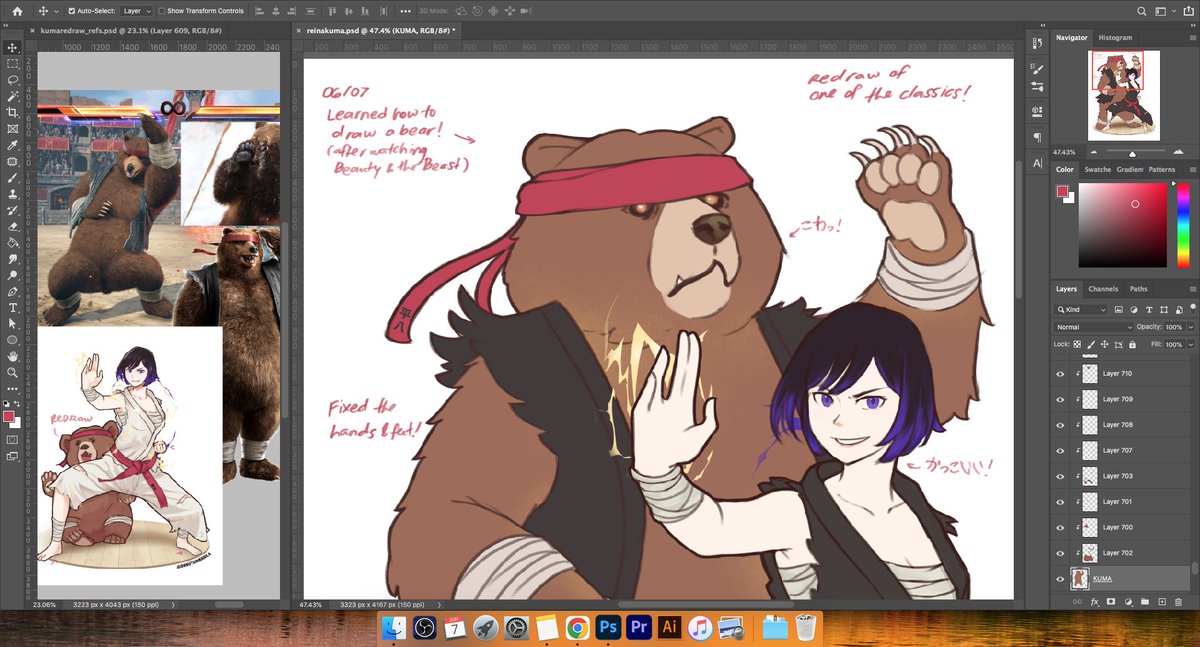Image resolution: width=1200 pixels, height=647 pixels.
Task: Create a new group folder icon
Action: [1145, 602]
